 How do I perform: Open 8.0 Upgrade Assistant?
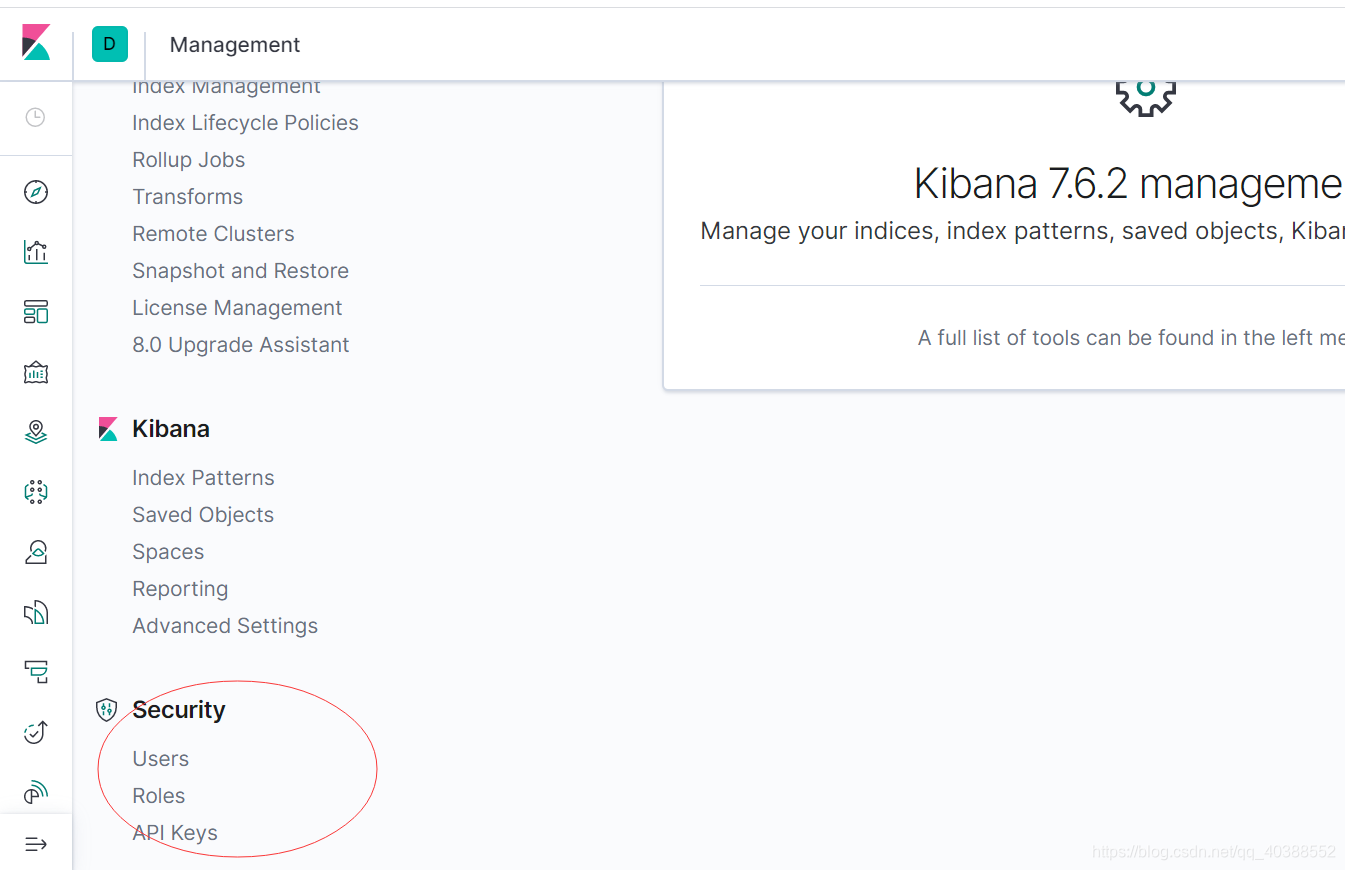click(240, 345)
